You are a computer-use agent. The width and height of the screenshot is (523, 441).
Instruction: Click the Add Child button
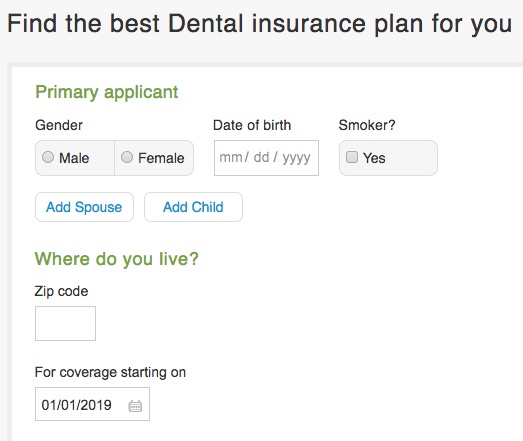click(x=193, y=207)
